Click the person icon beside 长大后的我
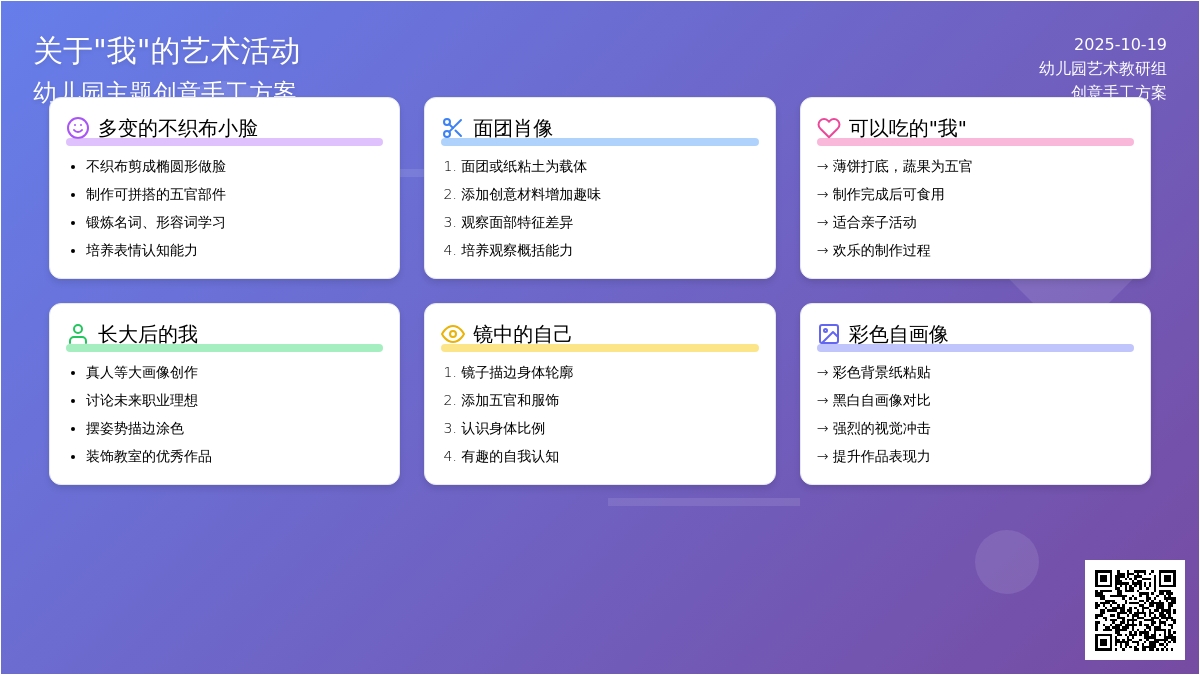 [78, 334]
